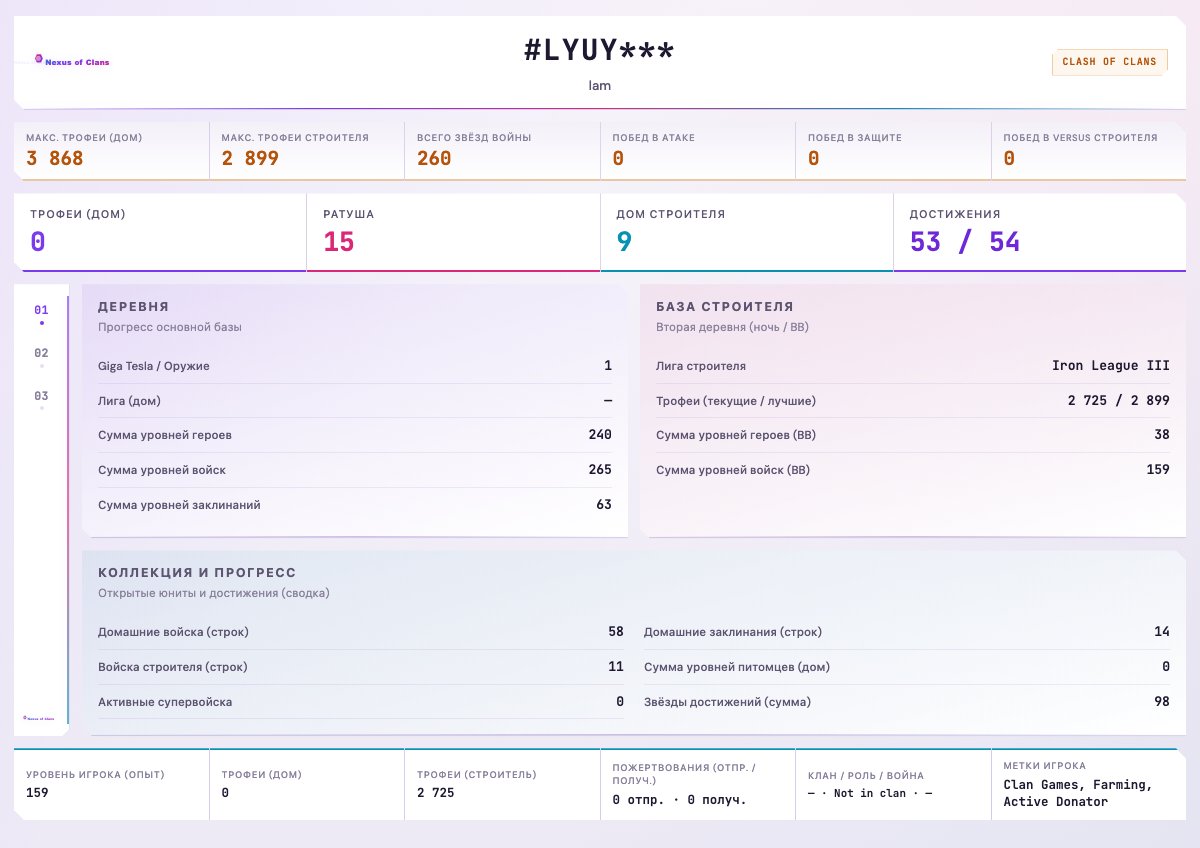
Task: Select the Лига строителя Iron League III row
Action: [x=913, y=366]
